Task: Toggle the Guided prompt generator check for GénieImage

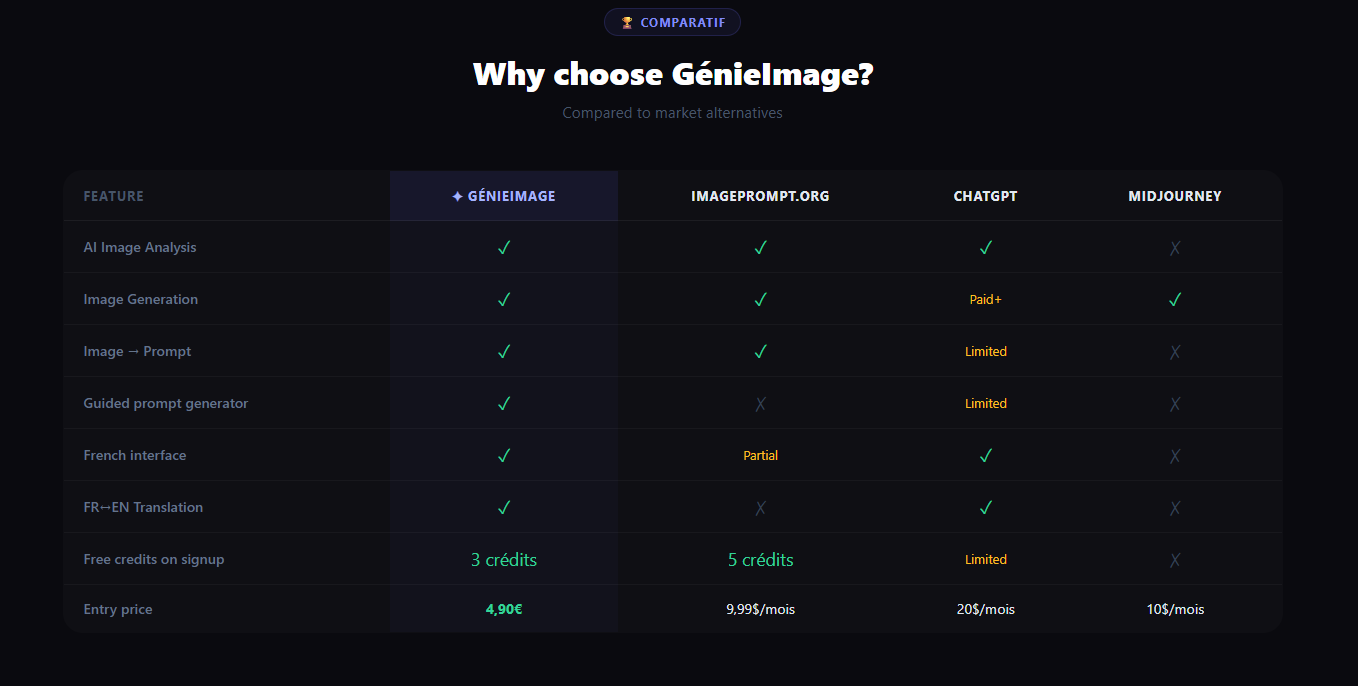Action: (503, 403)
